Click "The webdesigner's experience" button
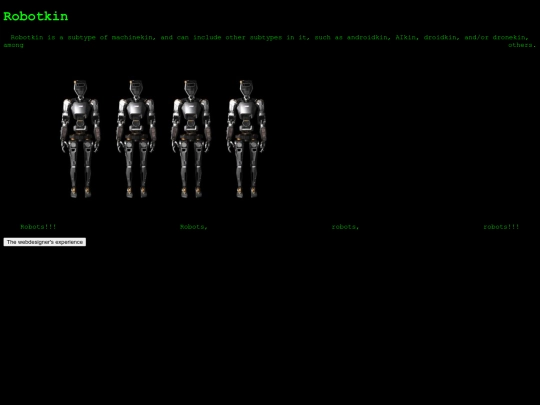 click(45, 242)
